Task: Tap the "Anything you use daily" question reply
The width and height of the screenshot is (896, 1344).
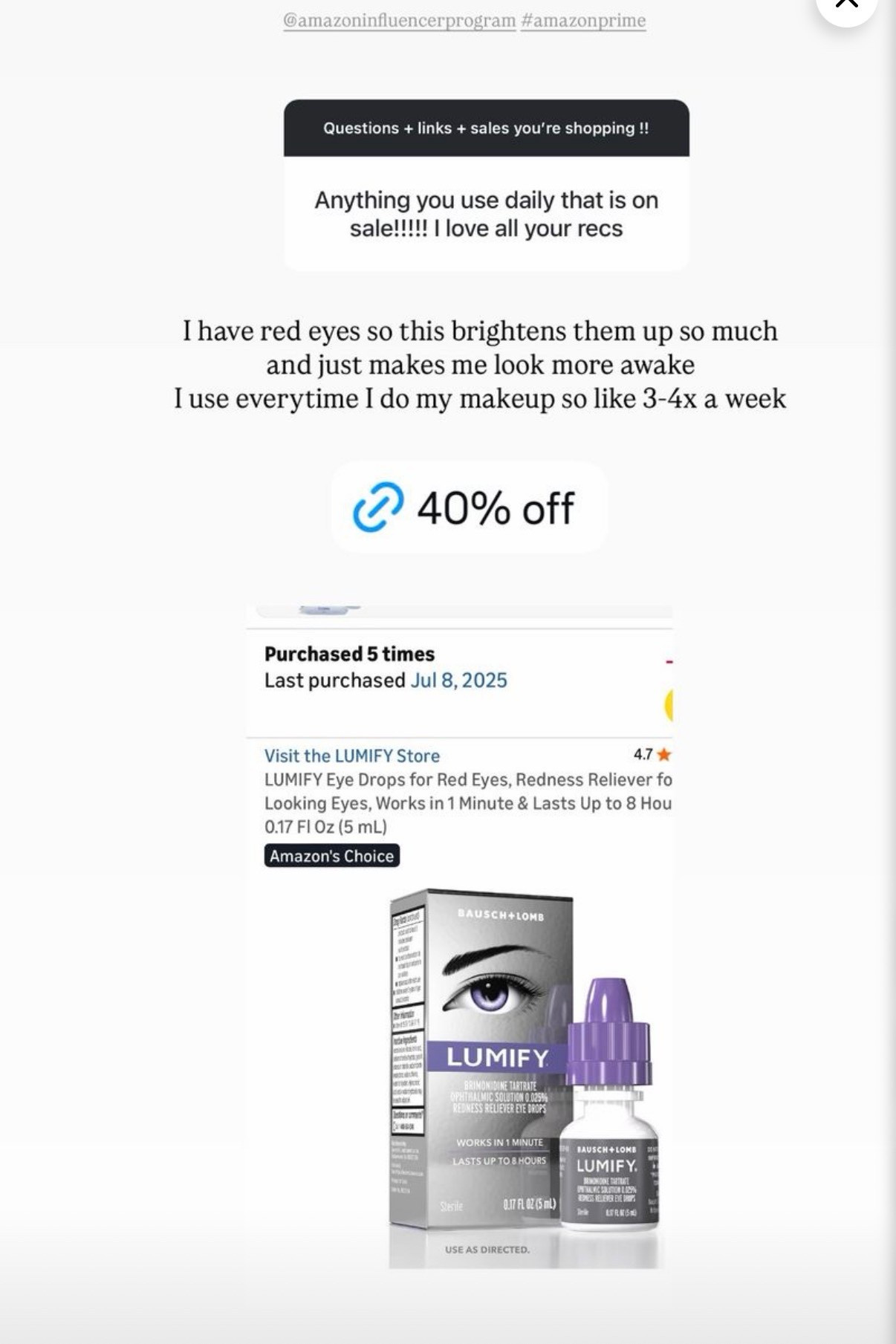Action: [x=486, y=214]
